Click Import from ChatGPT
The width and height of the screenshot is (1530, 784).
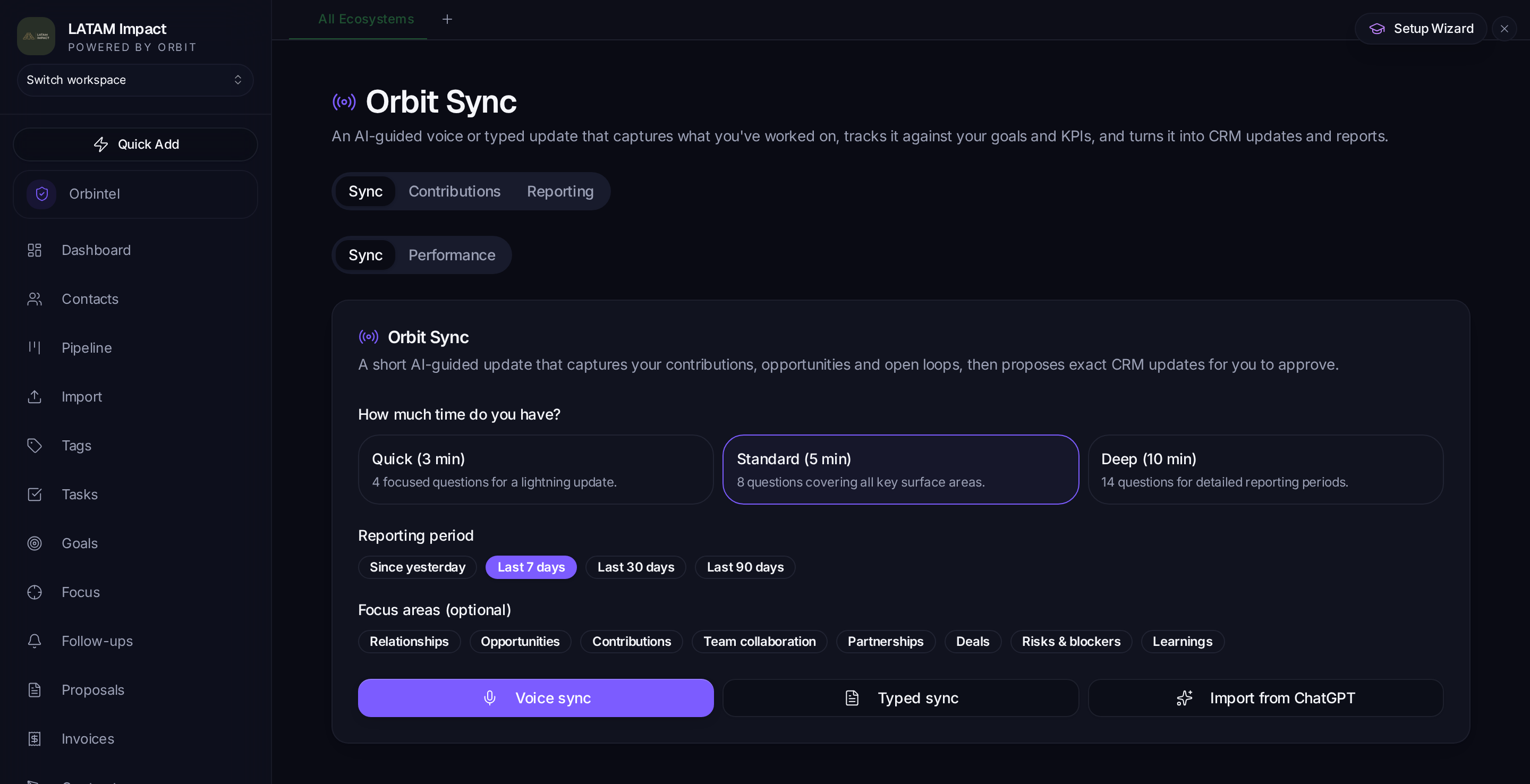[x=1265, y=698]
